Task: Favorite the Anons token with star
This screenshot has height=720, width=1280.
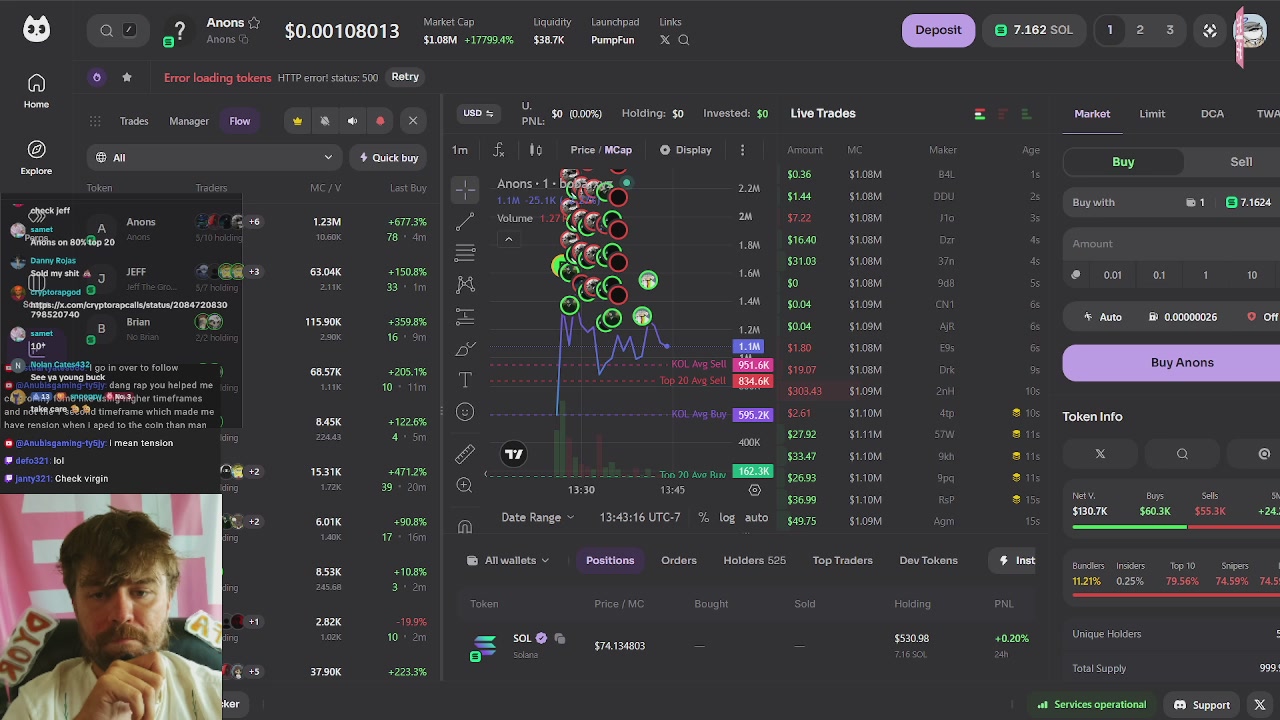Action: (254, 22)
